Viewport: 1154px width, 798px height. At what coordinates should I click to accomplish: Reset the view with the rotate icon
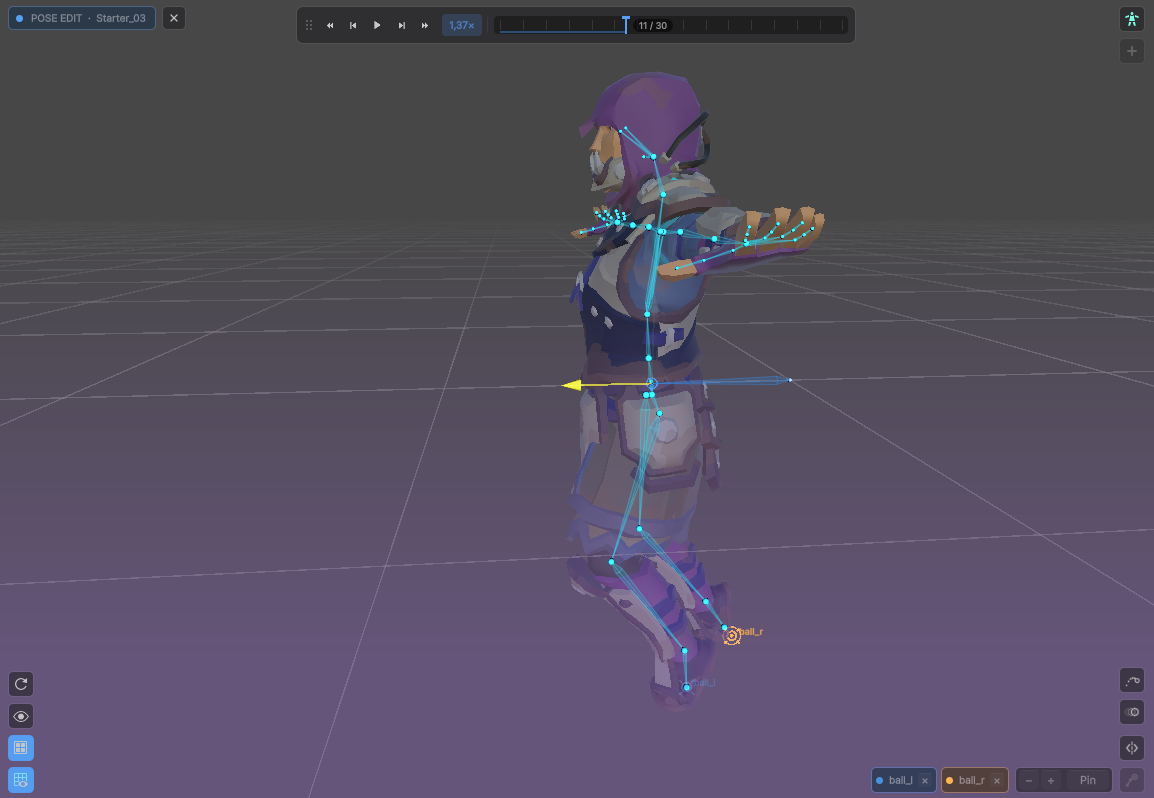21,684
